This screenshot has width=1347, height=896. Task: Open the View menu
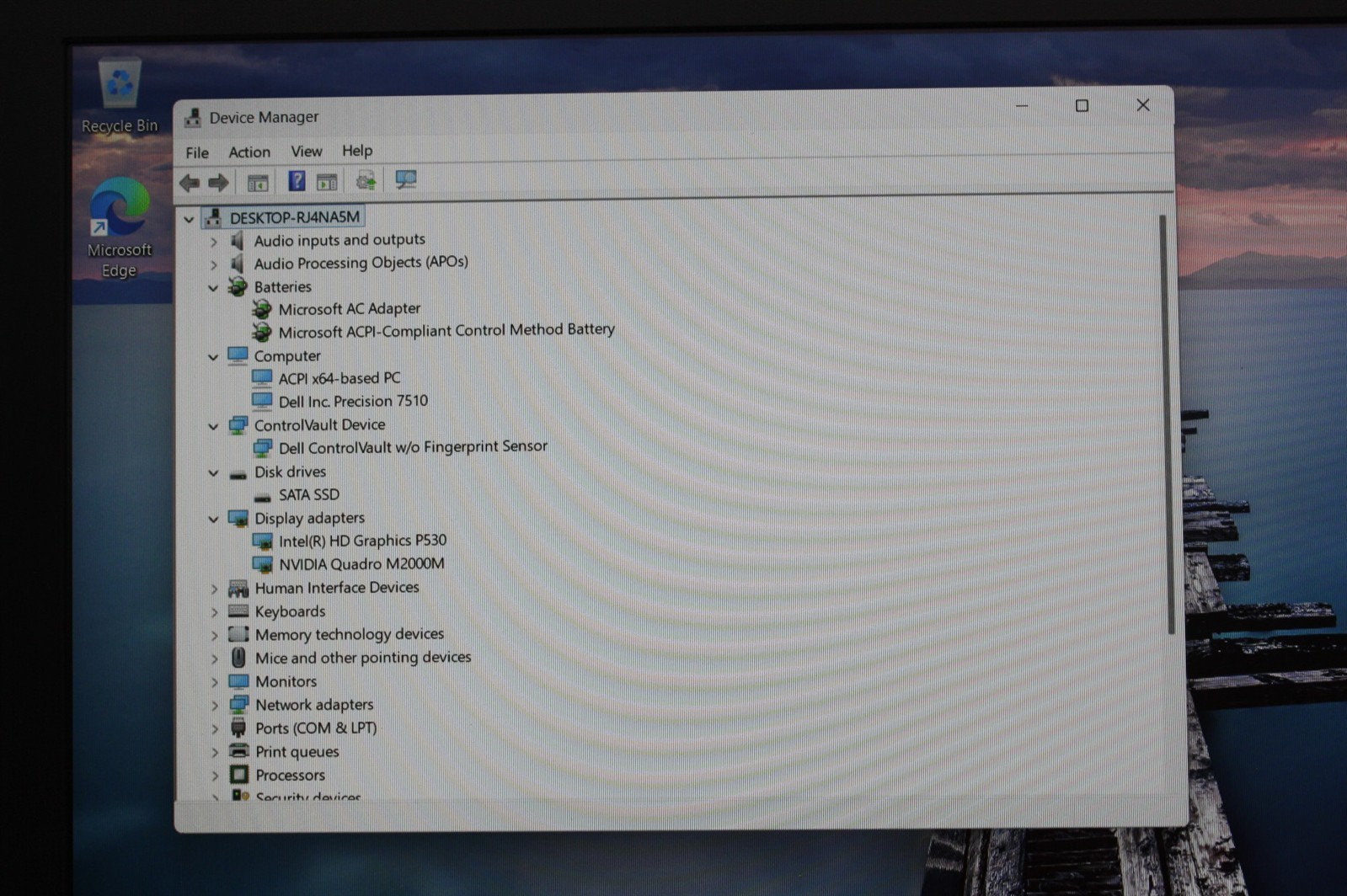pos(307,152)
